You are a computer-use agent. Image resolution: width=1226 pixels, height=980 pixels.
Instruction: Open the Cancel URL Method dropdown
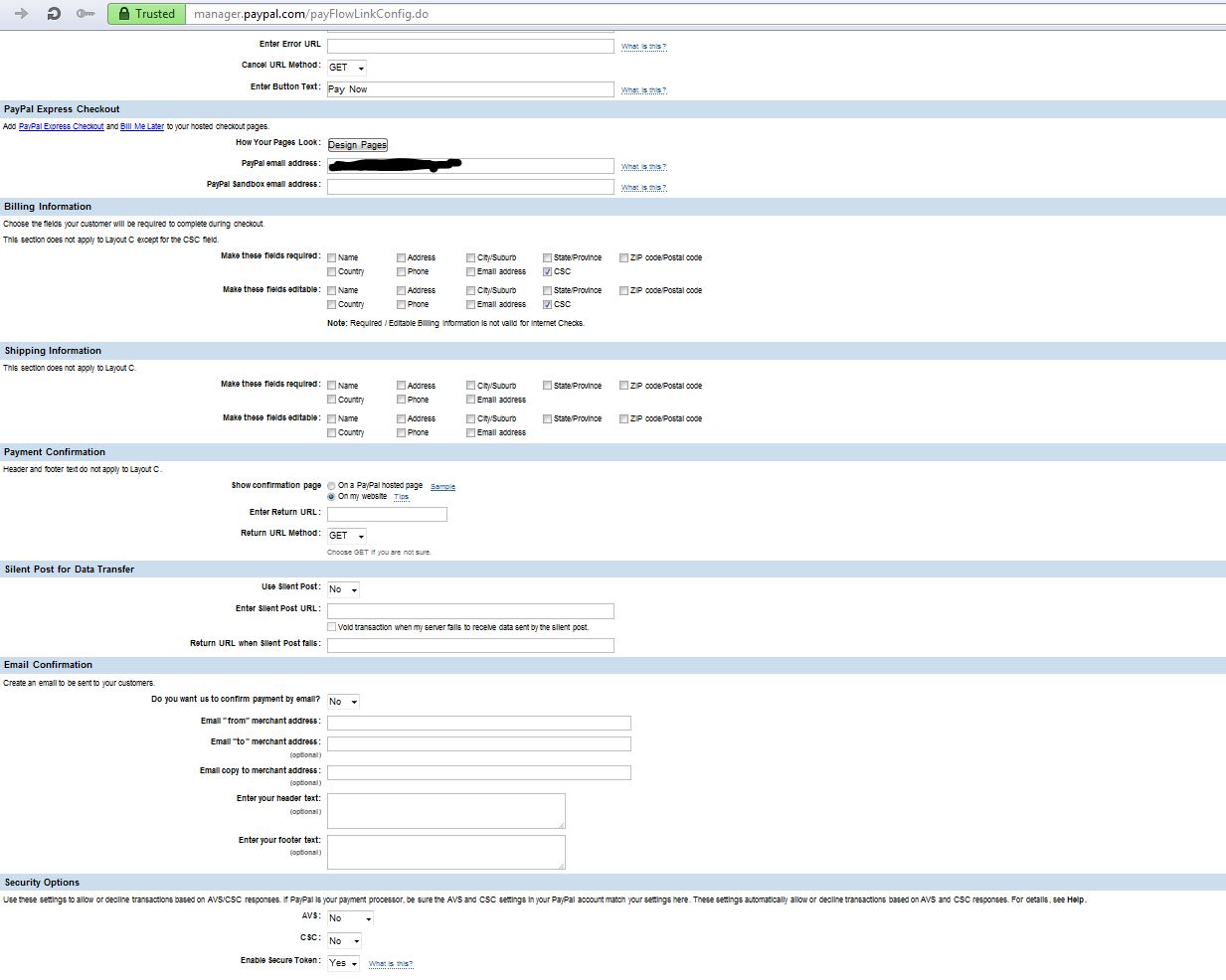coord(346,68)
